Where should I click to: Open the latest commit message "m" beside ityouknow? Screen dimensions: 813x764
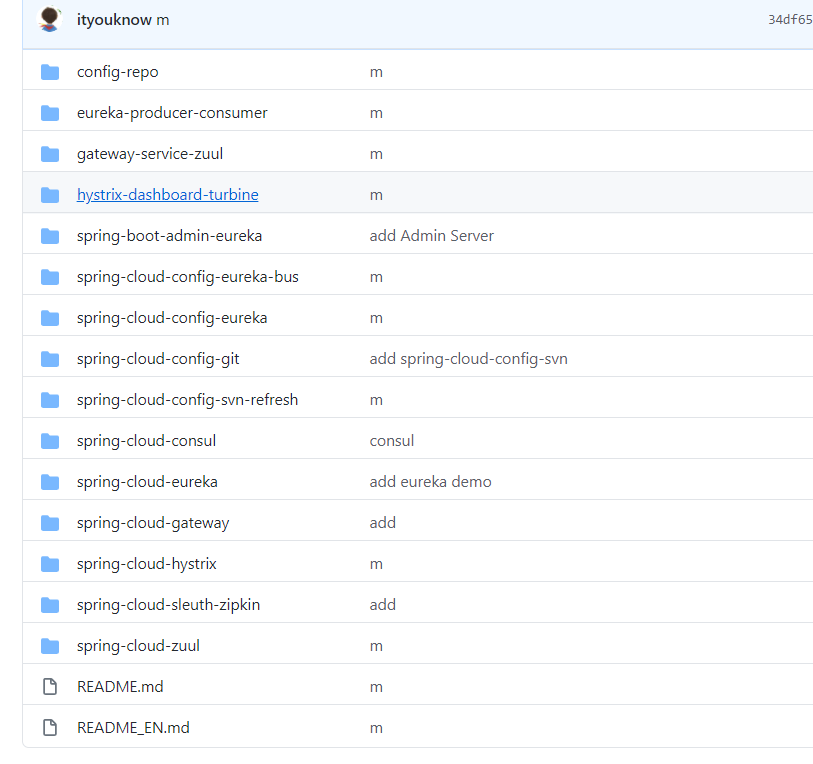163,20
